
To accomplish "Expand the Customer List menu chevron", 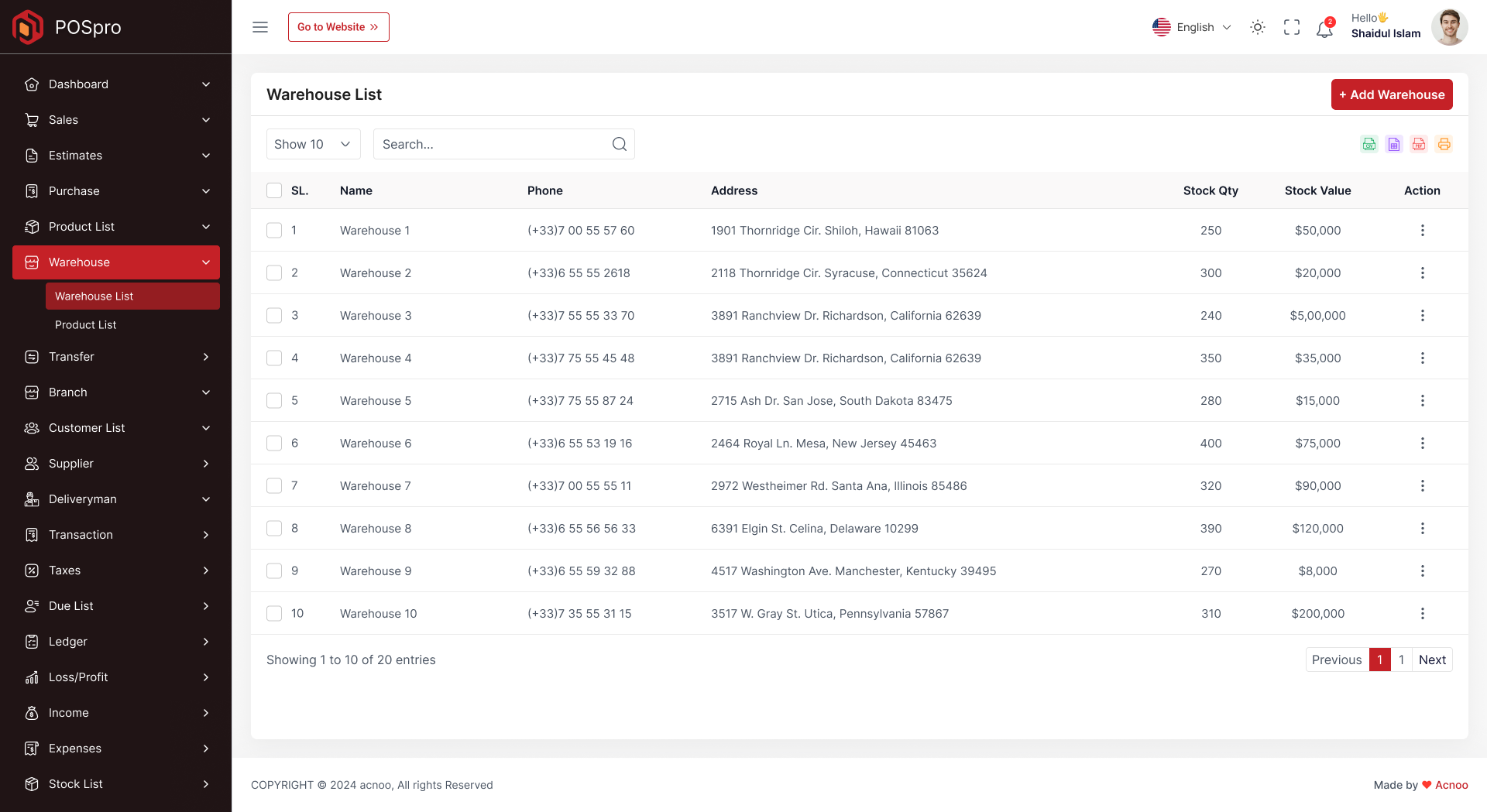I will (206, 428).
